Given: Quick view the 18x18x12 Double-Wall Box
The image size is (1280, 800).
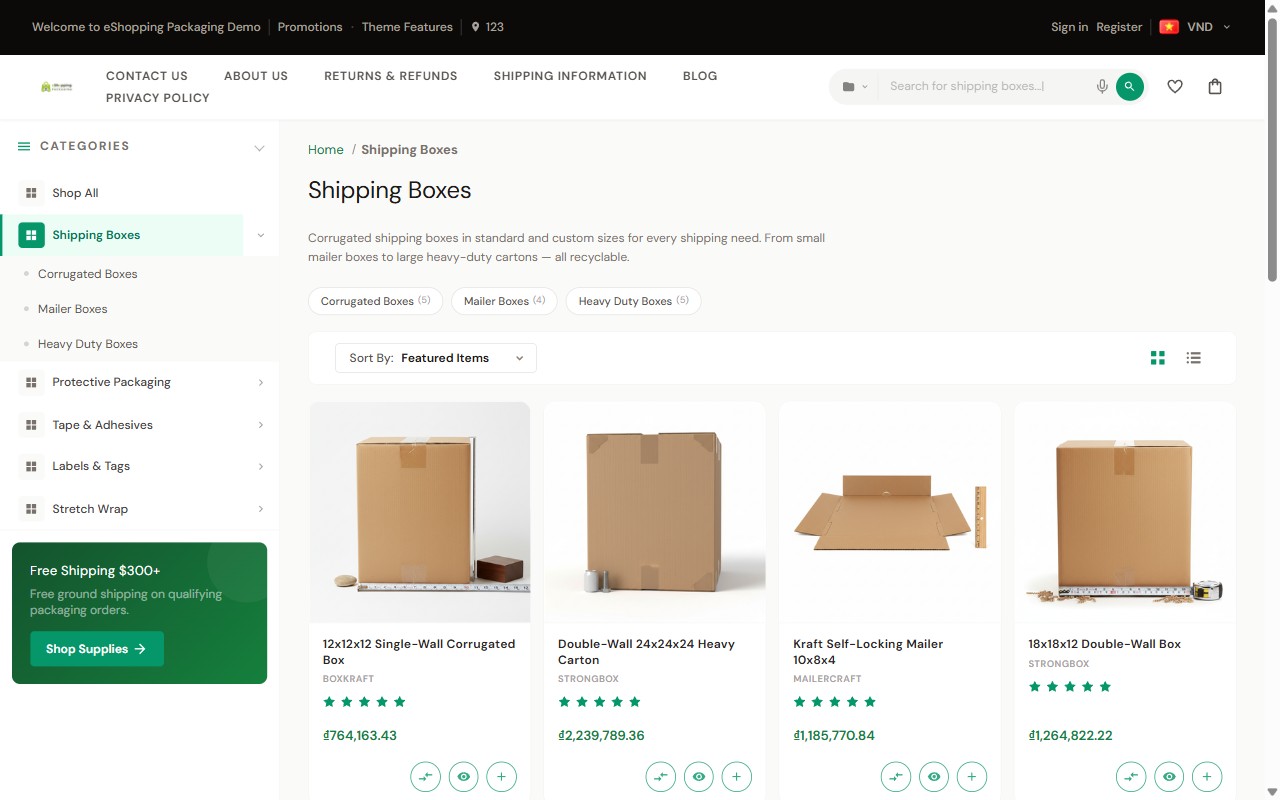Looking at the screenshot, I should pyautogui.click(x=1169, y=776).
